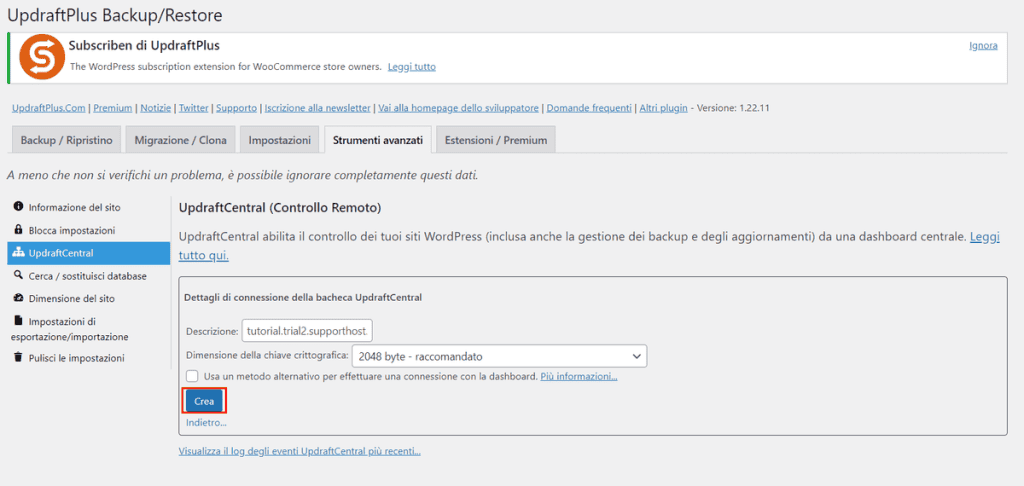
Task: Click Vai alla homepage dello sviluppatore
Action: (458, 108)
